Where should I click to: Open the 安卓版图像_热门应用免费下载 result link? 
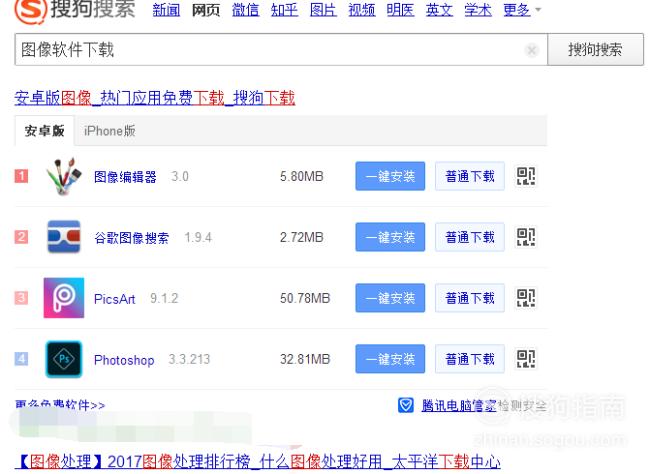[x=155, y=98]
